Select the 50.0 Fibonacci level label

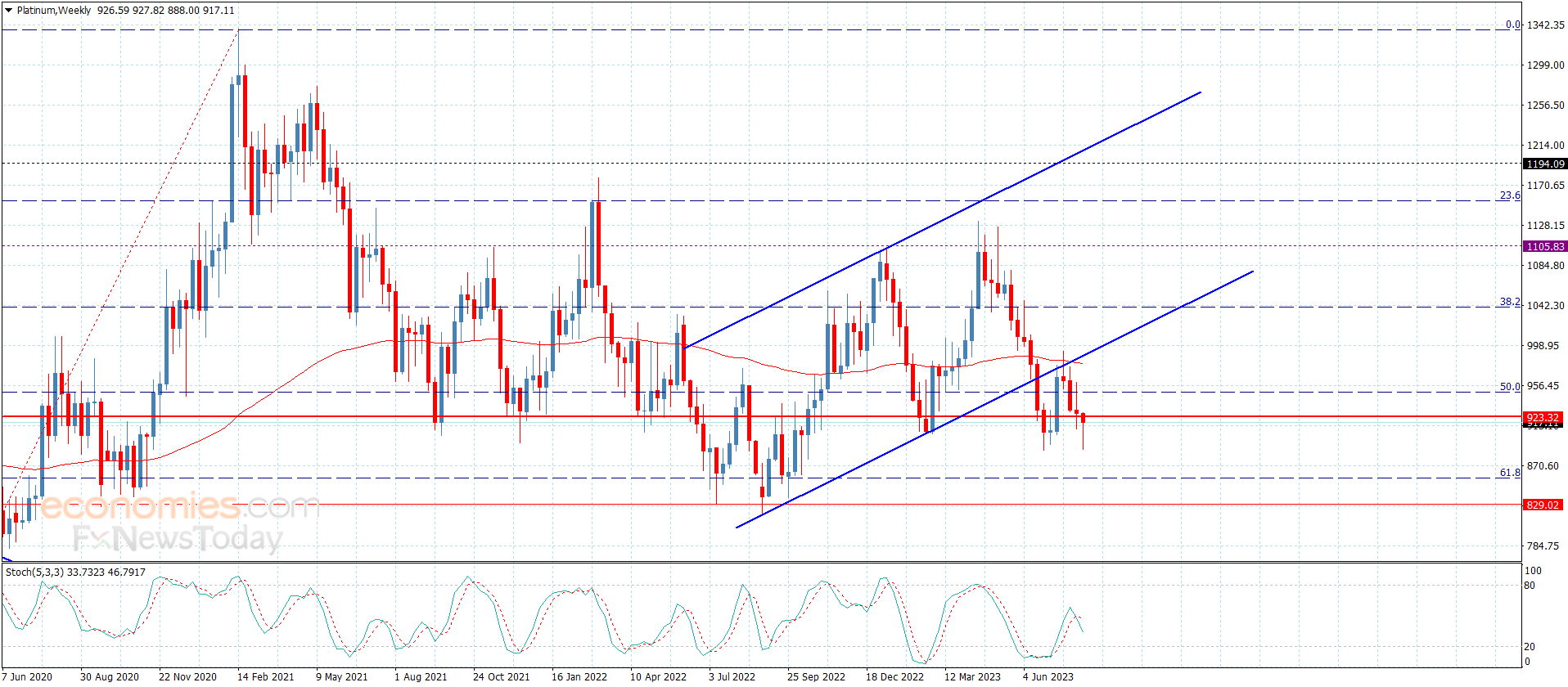pos(1510,387)
